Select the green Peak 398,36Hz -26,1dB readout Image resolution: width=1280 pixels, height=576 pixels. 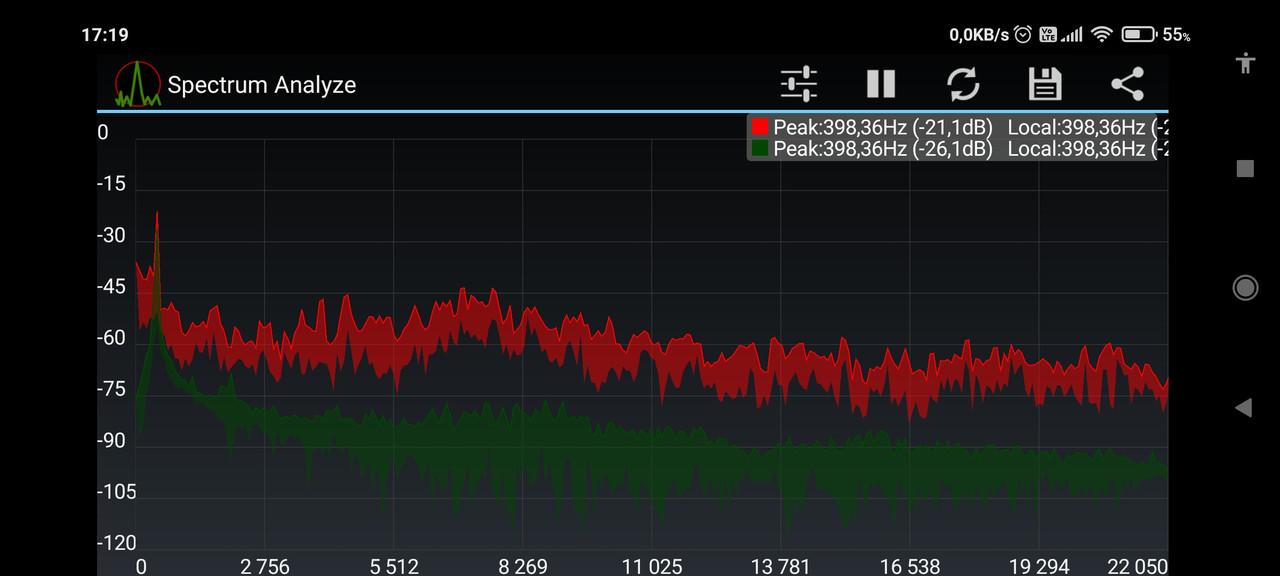pos(883,148)
